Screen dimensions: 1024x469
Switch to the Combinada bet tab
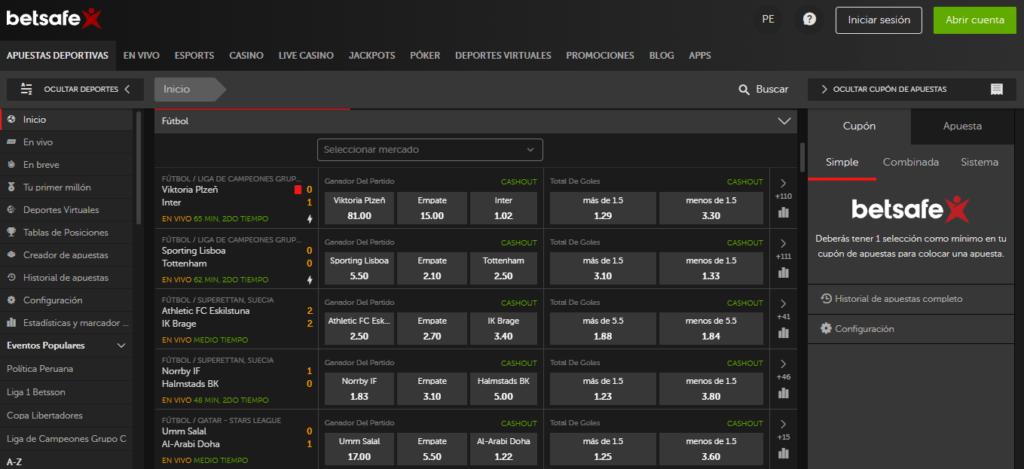click(910, 163)
